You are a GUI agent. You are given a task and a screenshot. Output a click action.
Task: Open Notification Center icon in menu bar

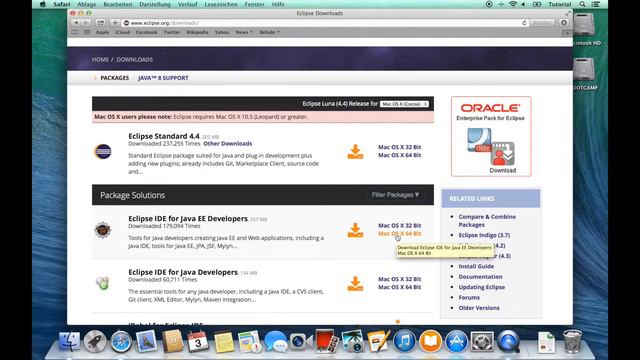(596, 4)
